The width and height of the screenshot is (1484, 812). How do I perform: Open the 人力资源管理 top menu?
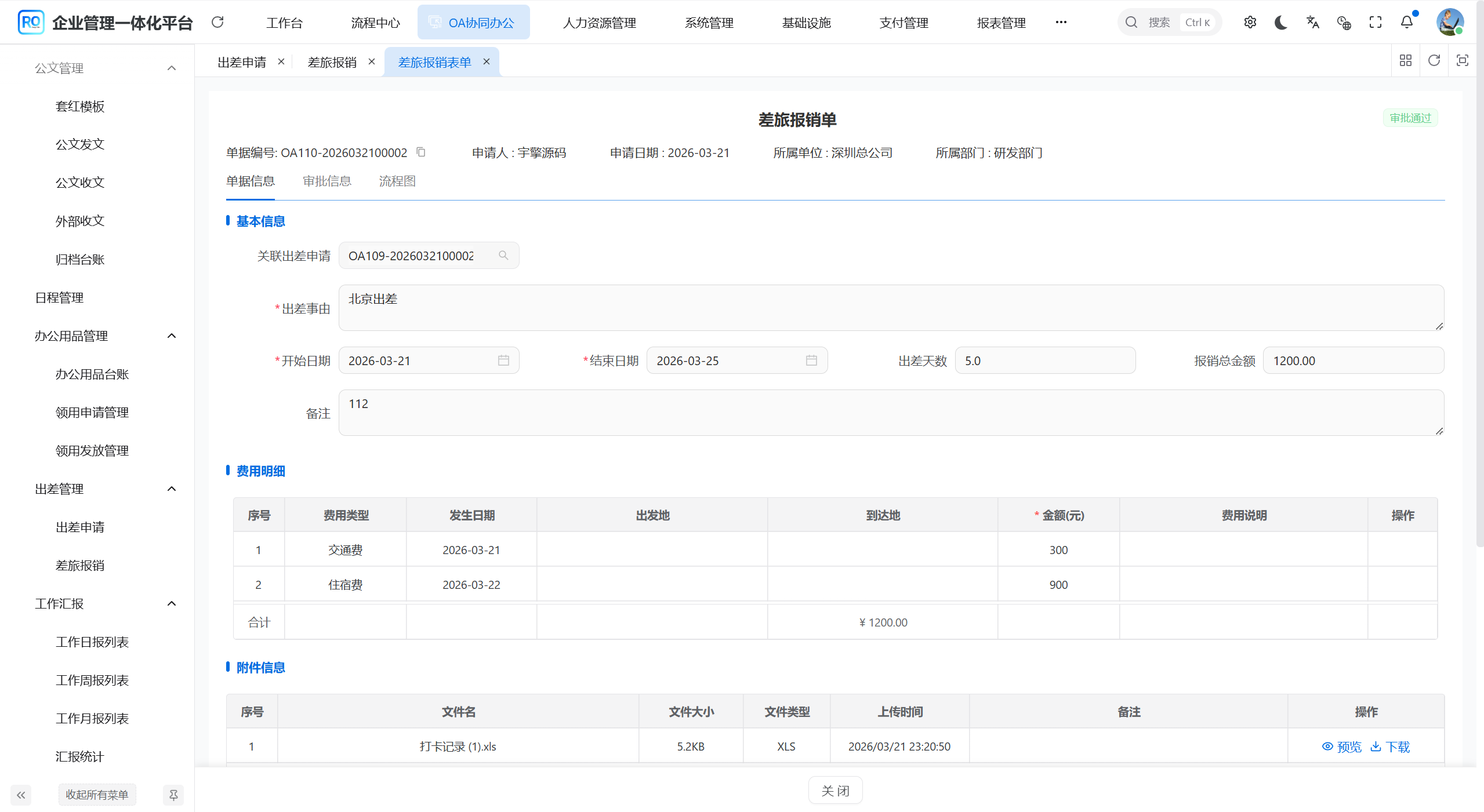[x=599, y=23]
